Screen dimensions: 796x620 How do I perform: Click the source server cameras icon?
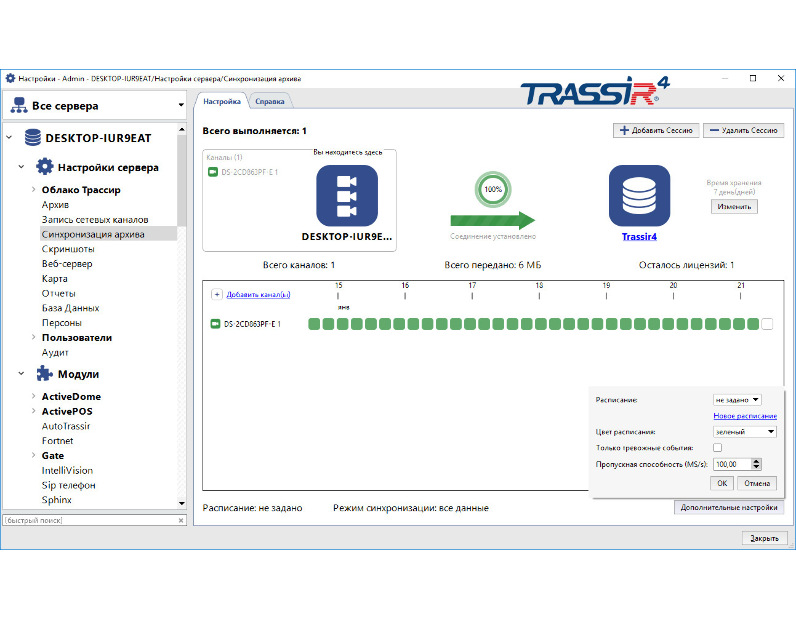pos(347,195)
